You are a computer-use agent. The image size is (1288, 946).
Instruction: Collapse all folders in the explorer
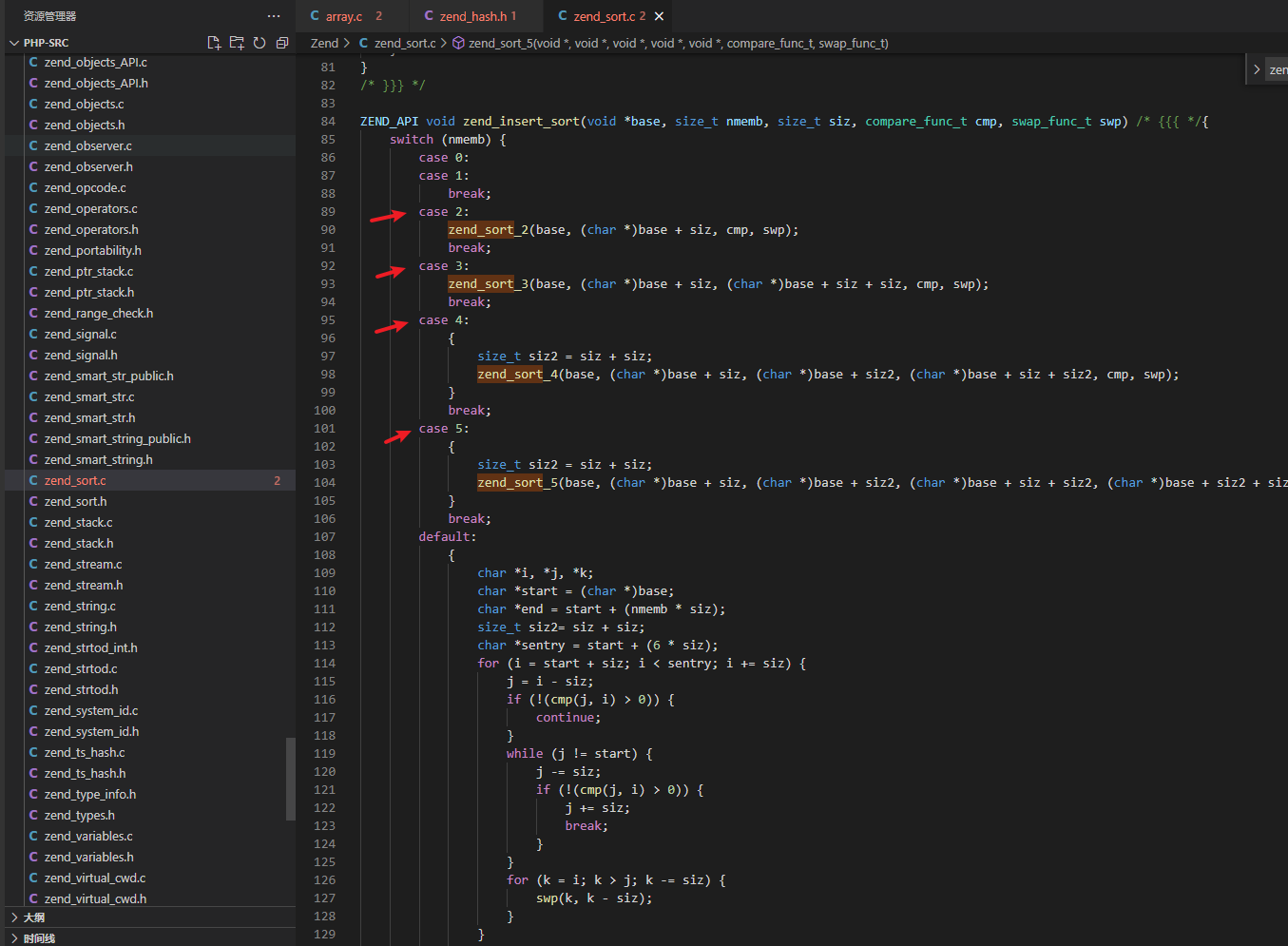[x=282, y=43]
